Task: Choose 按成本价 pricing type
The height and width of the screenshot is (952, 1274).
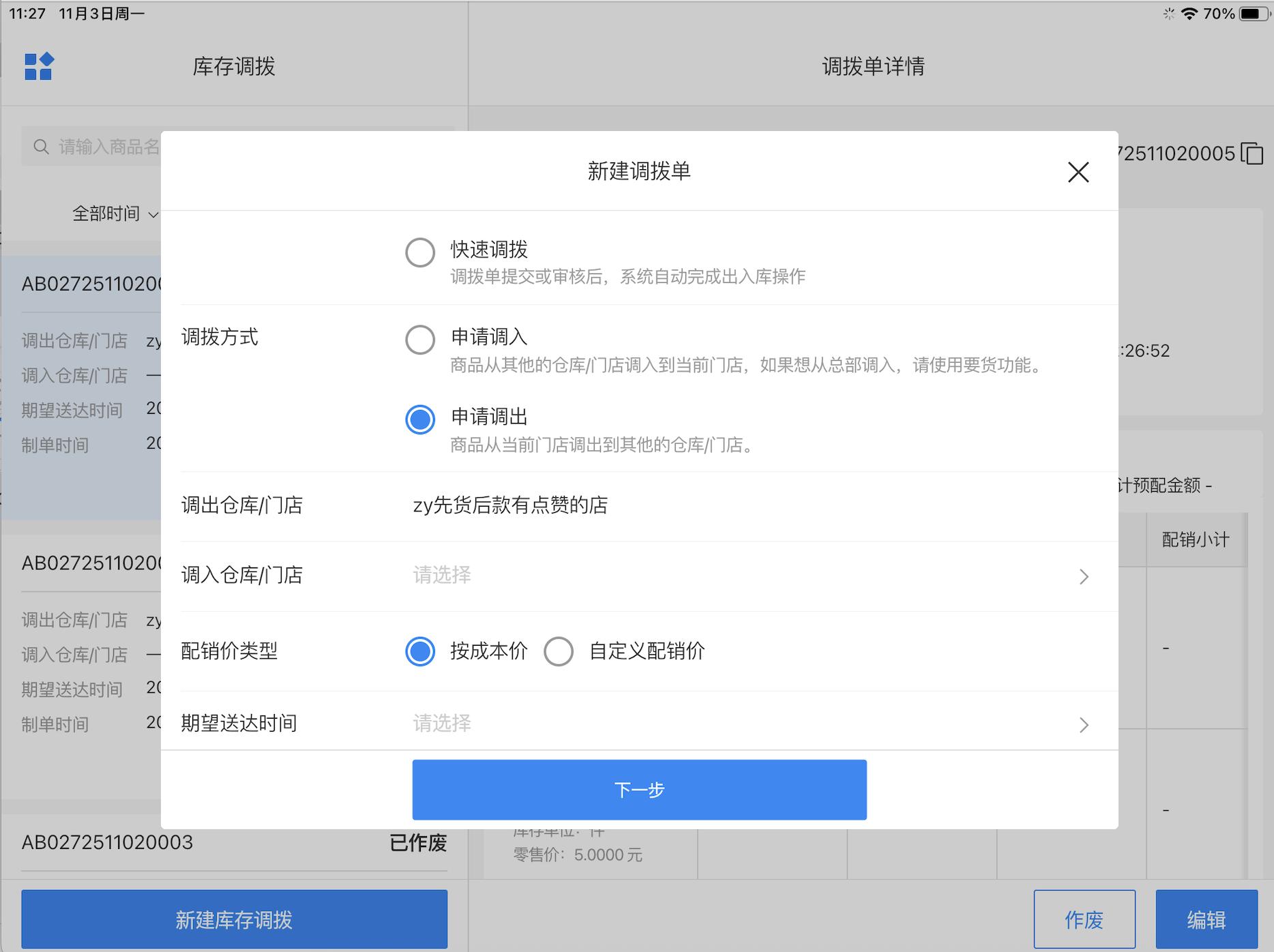Action: click(420, 651)
